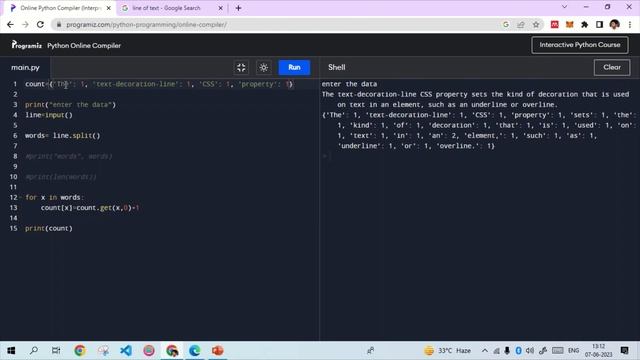Image resolution: width=640 pixels, height=360 pixels.
Task: Click the address bar URL
Action: [x=147, y=24]
